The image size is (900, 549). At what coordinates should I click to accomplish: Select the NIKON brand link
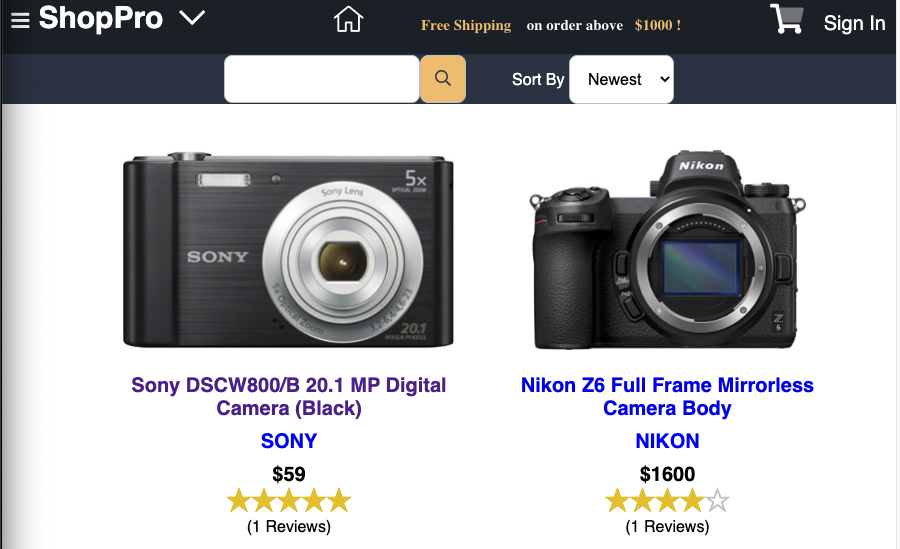tap(667, 440)
